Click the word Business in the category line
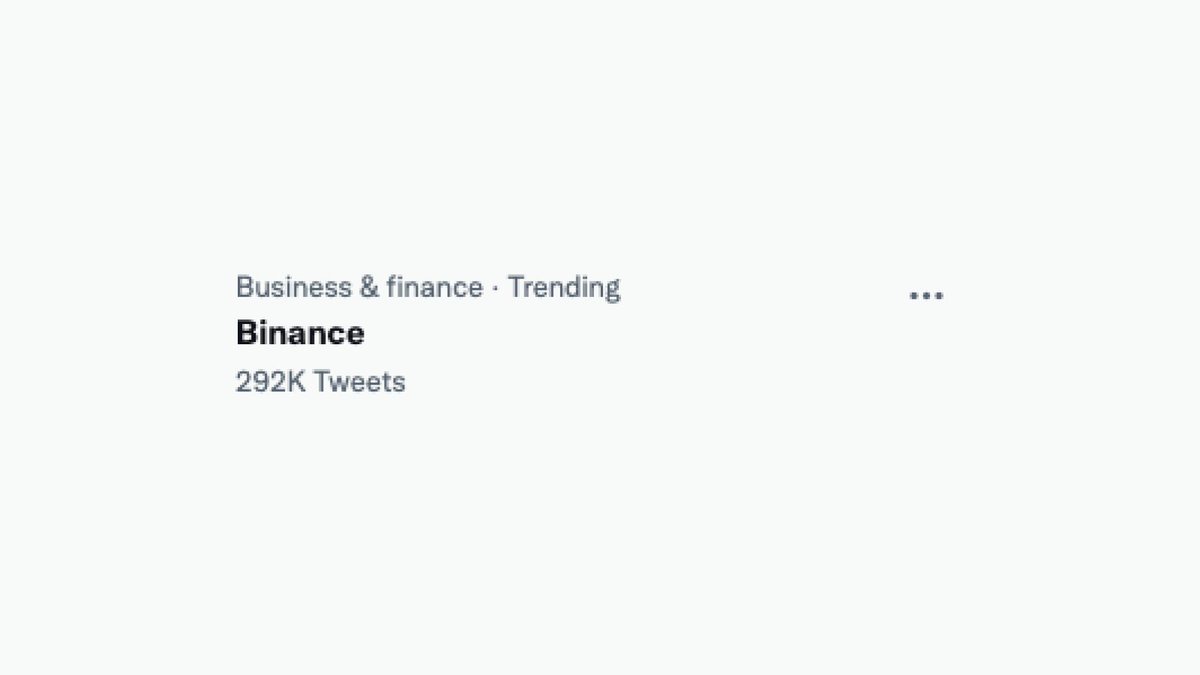1200x675 pixels. 293,288
